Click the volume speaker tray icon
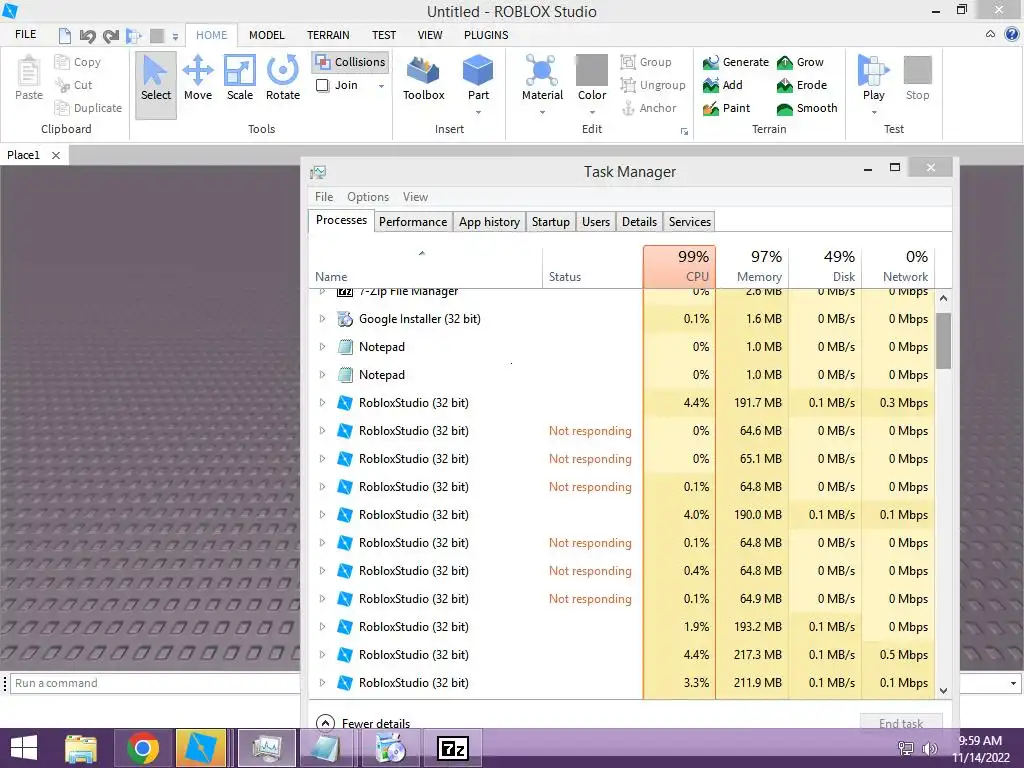The width and height of the screenshot is (1024, 768). [x=929, y=749]
